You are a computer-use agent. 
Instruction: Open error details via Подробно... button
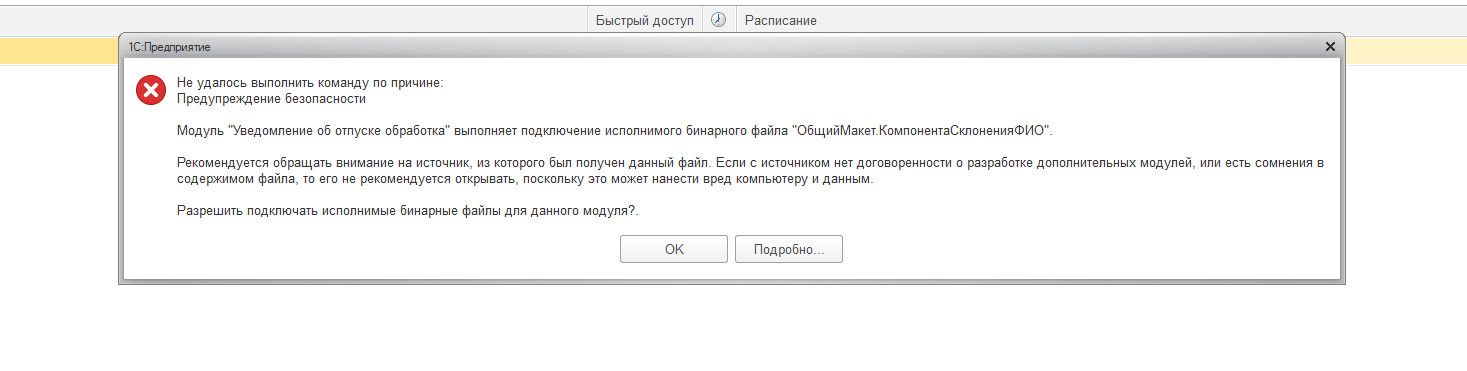tap(789, 249)
